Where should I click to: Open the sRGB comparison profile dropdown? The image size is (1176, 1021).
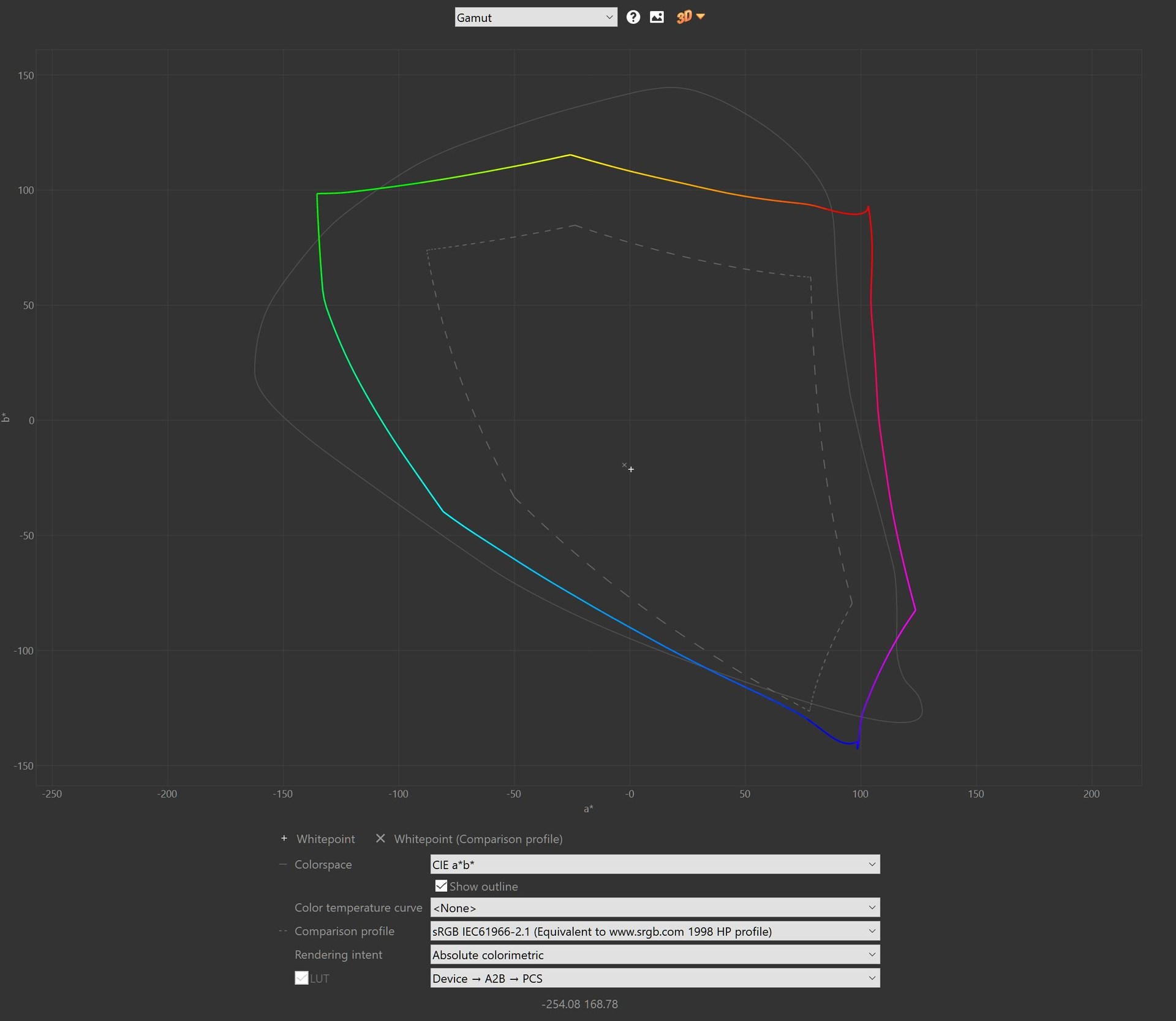pos(654,931)
